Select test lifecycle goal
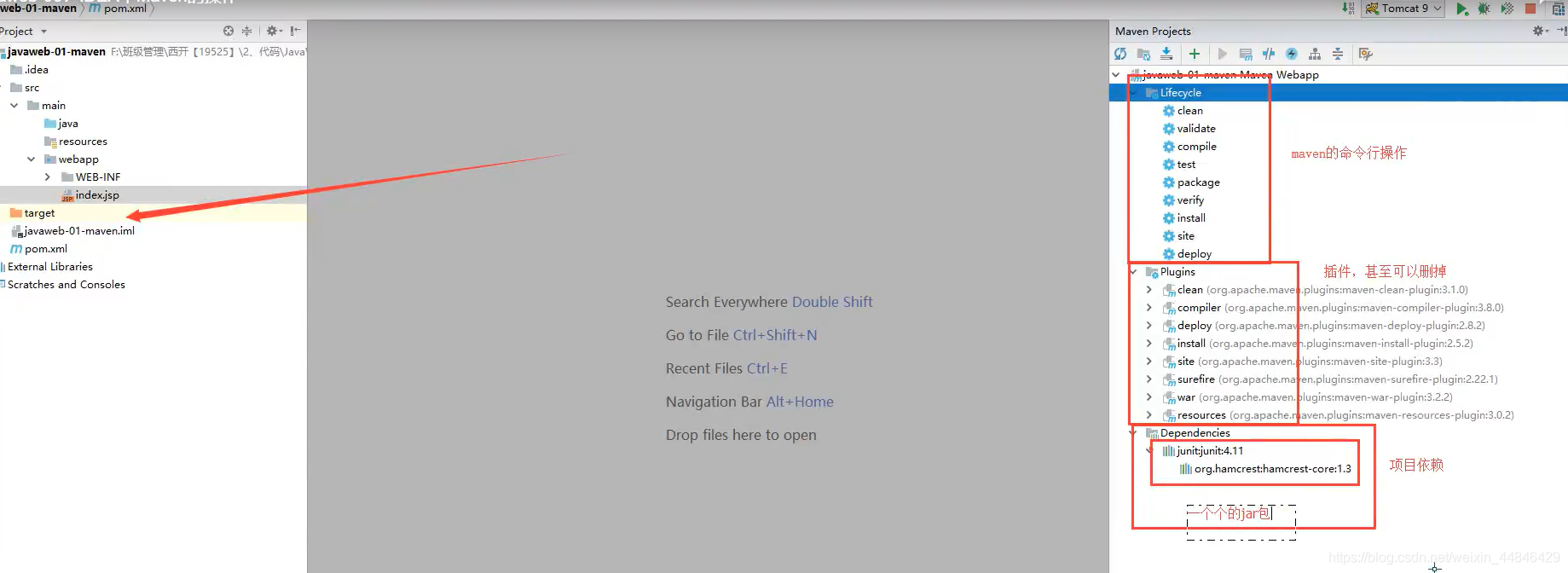This screenshot has height=573, width=1568. (x=1179, y=165)
